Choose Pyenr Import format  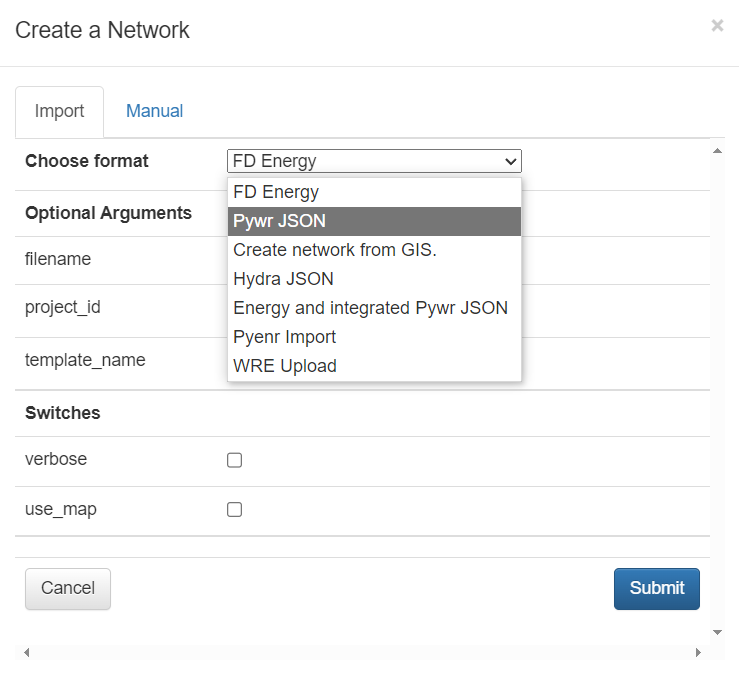tap(285, 337)
